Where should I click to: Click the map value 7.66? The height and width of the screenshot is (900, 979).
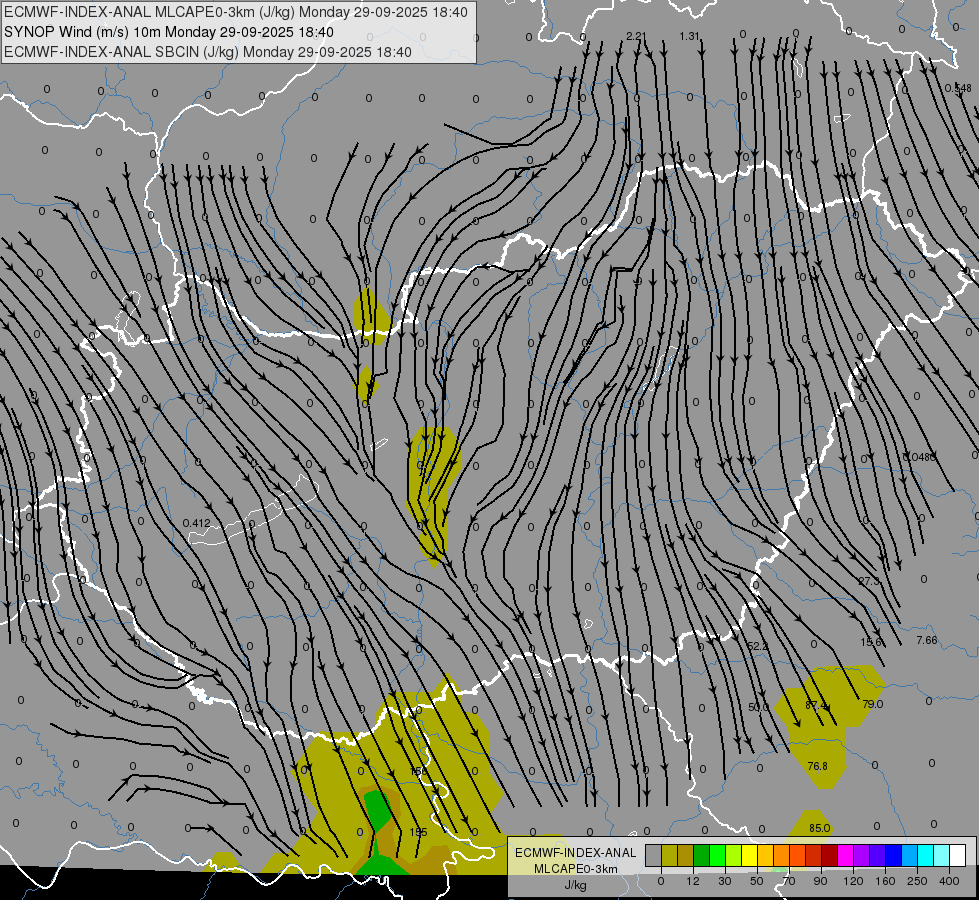click(x=927, y=640)
